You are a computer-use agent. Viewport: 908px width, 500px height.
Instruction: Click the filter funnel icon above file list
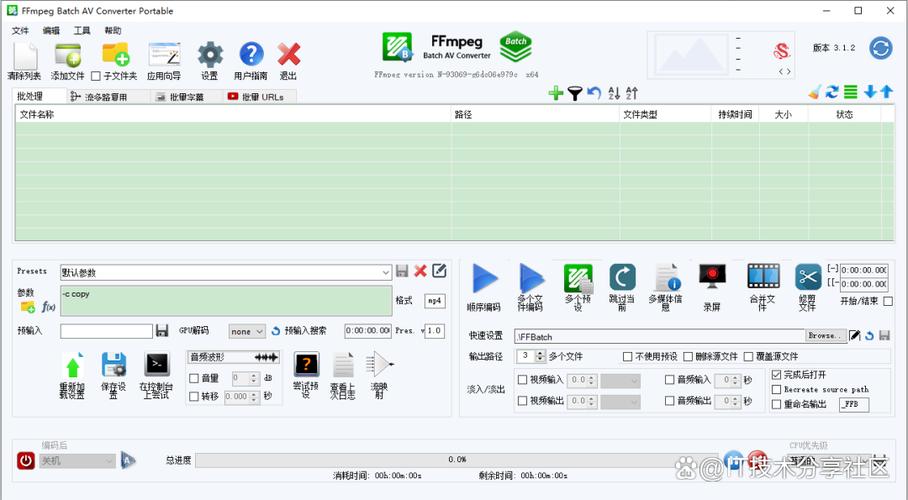[x=575, y=93]
